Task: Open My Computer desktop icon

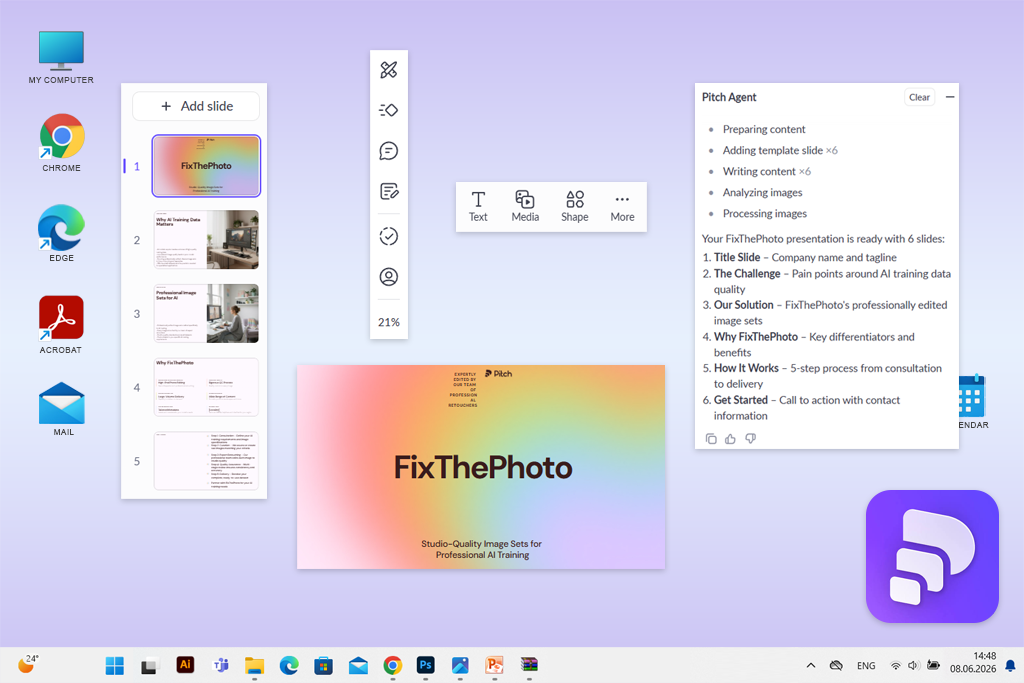Action: 61,57
